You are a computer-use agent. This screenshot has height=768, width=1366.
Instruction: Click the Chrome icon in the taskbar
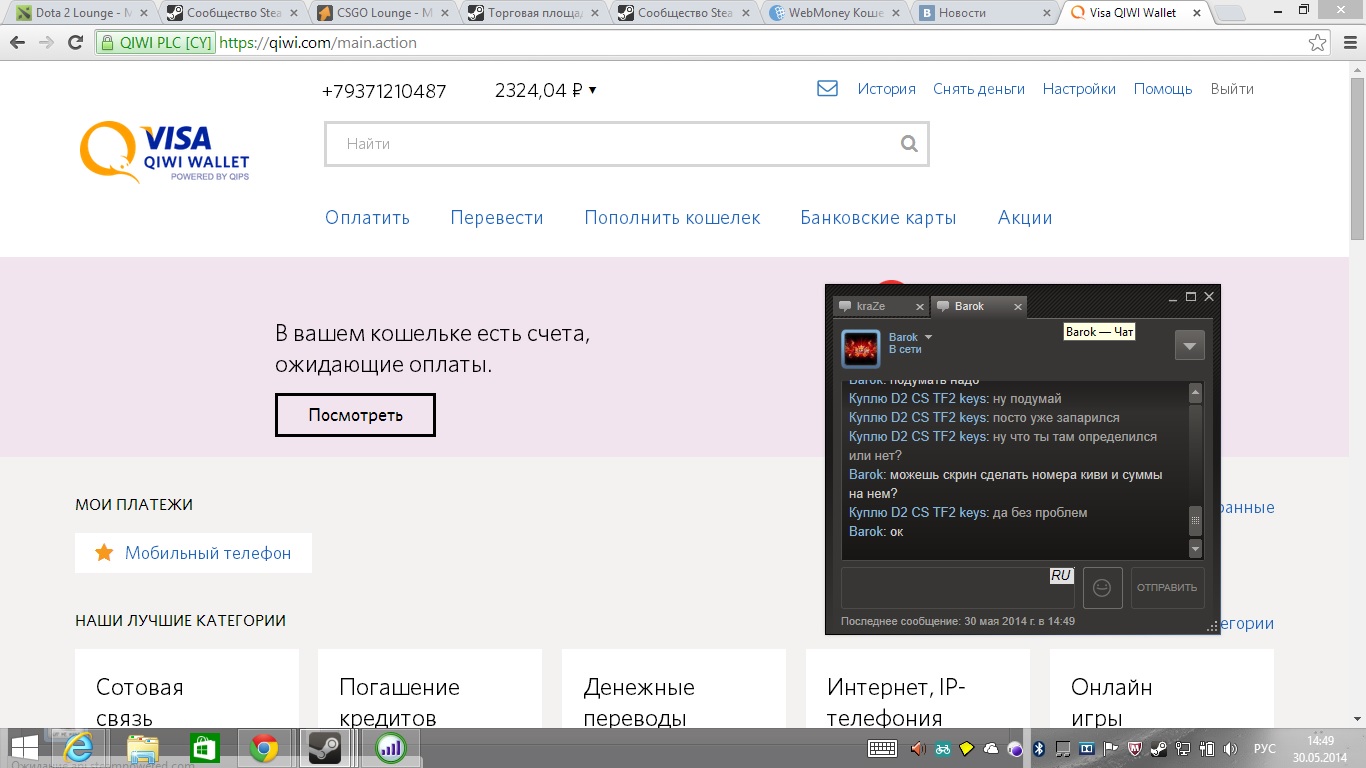[x=264, y=748]
